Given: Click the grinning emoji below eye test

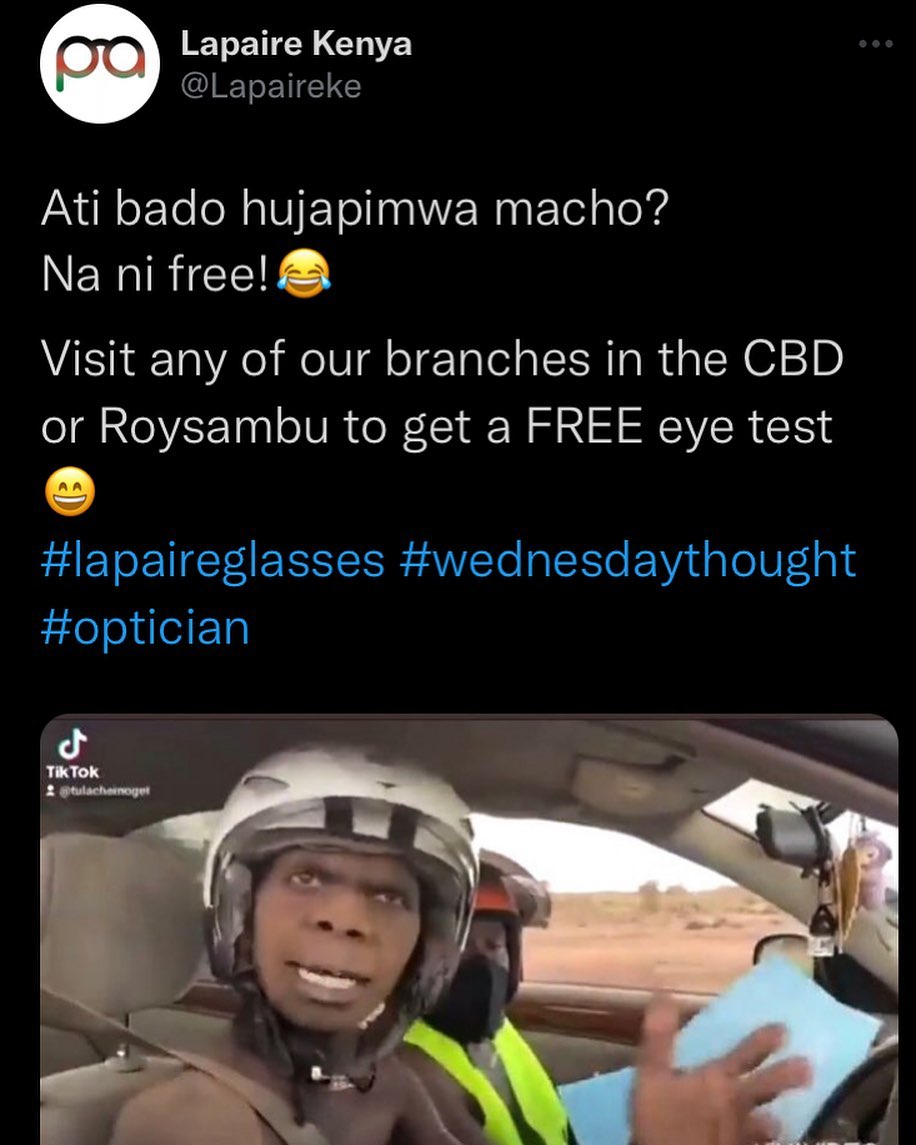Looking at the screenshot, I should click(x=70, y=491).
